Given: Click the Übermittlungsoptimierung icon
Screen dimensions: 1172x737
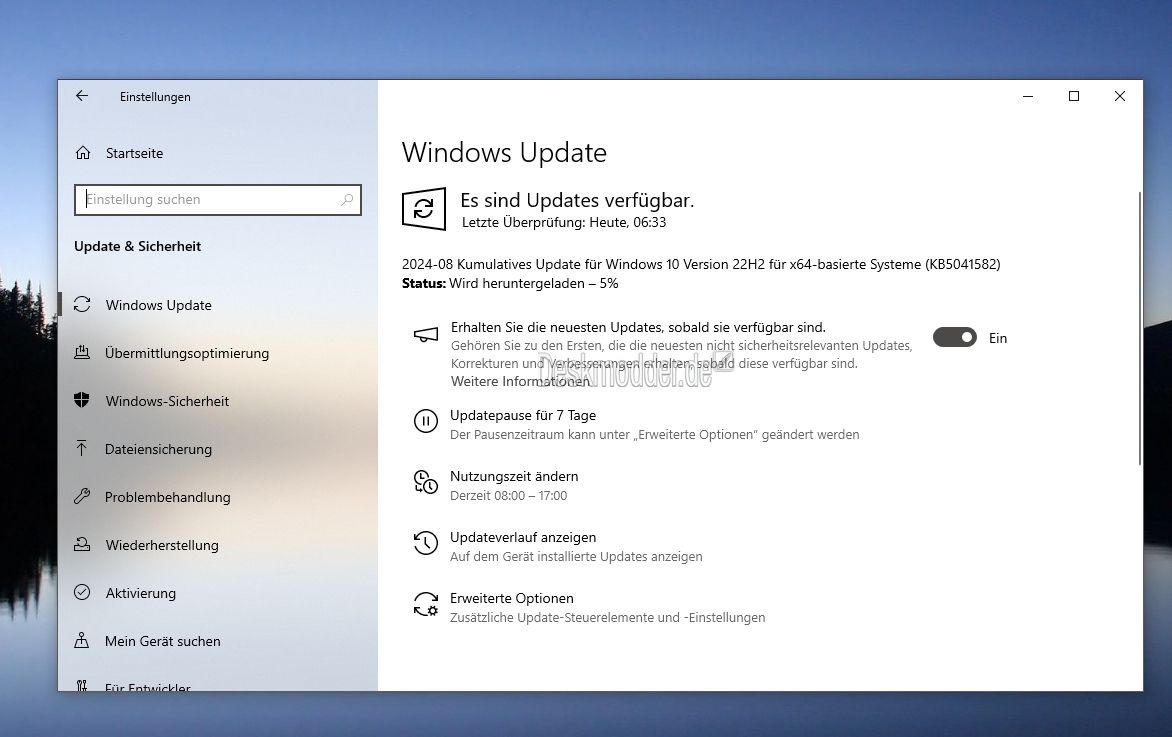Looking at the screenshot, I should [82, 353].
